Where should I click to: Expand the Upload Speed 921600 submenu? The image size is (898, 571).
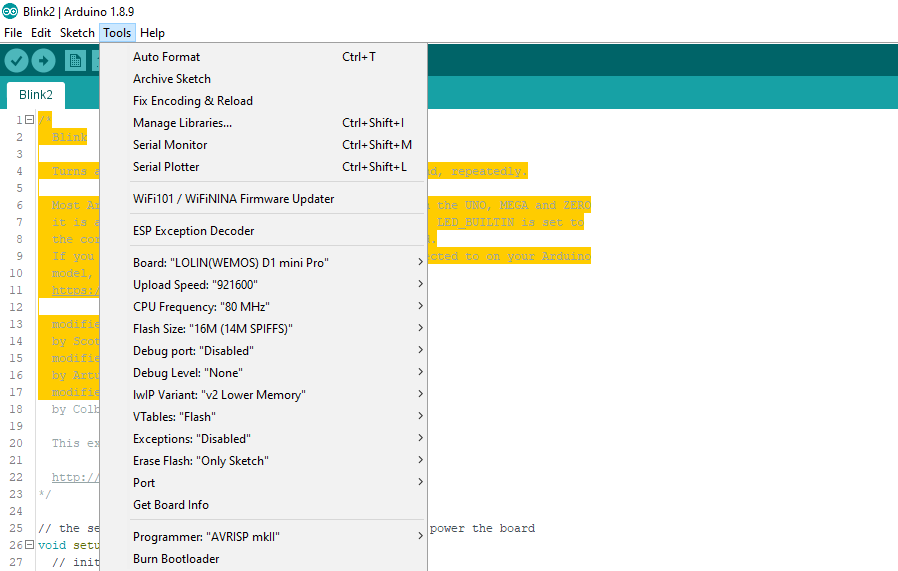[x=263, y=285]
